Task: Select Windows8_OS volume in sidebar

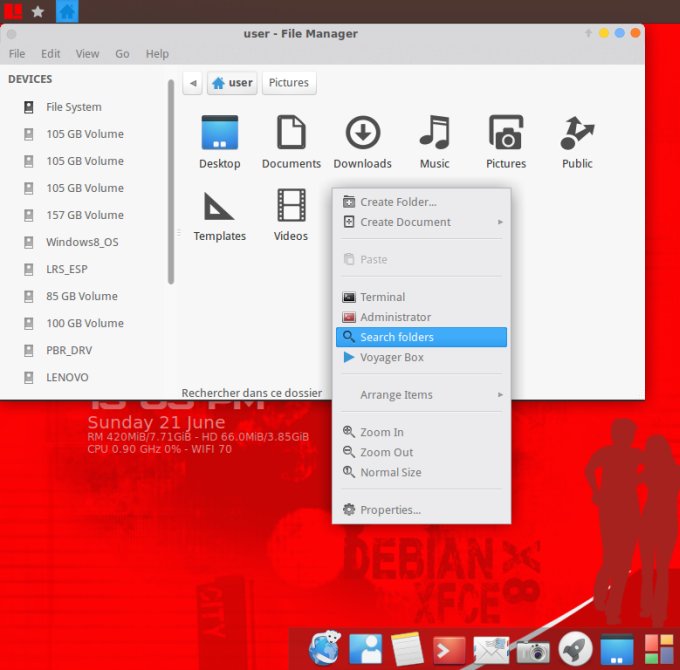Action: [x=82, y=242]
